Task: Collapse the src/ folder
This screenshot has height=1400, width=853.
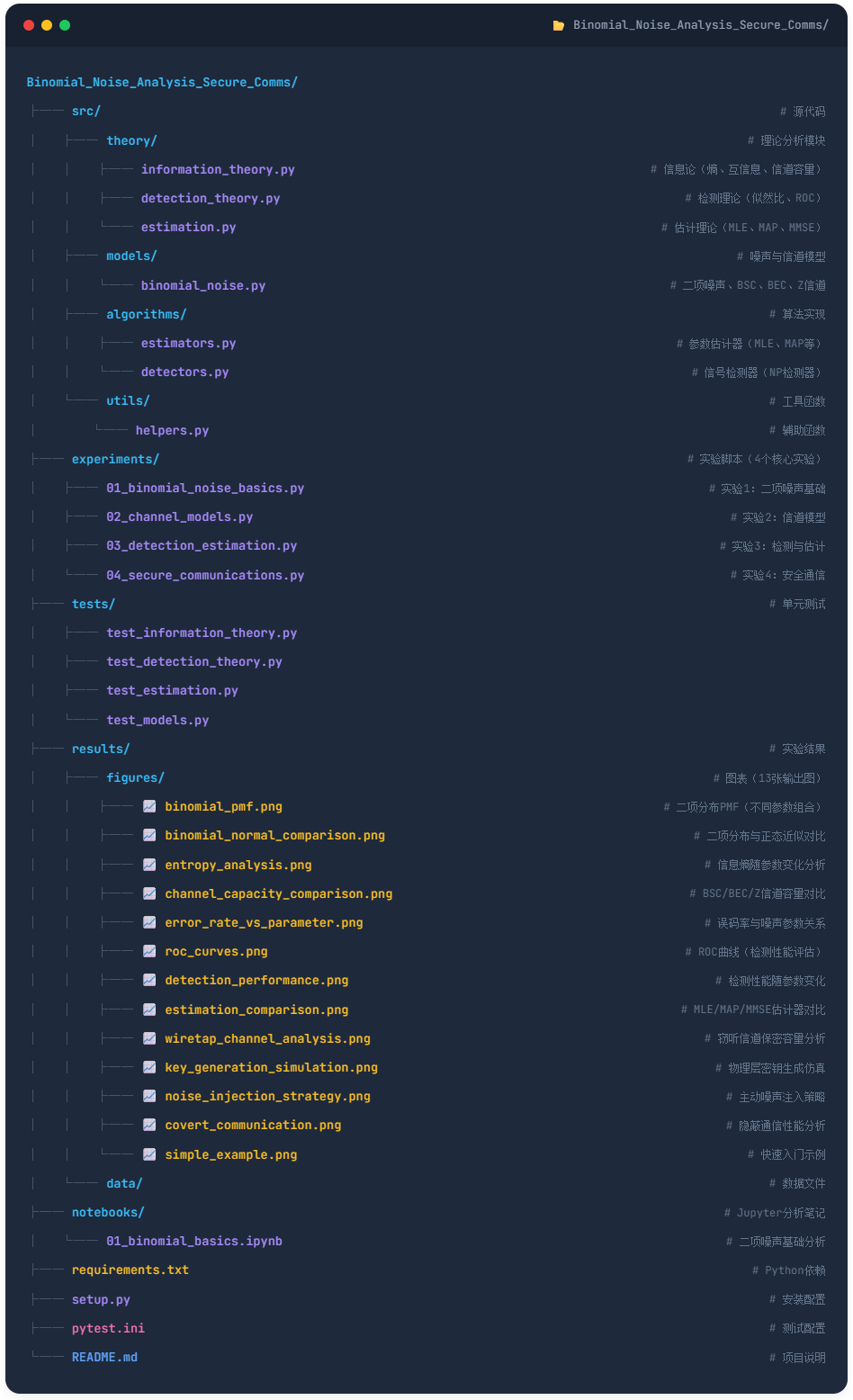Action: (x=85, y=112)
